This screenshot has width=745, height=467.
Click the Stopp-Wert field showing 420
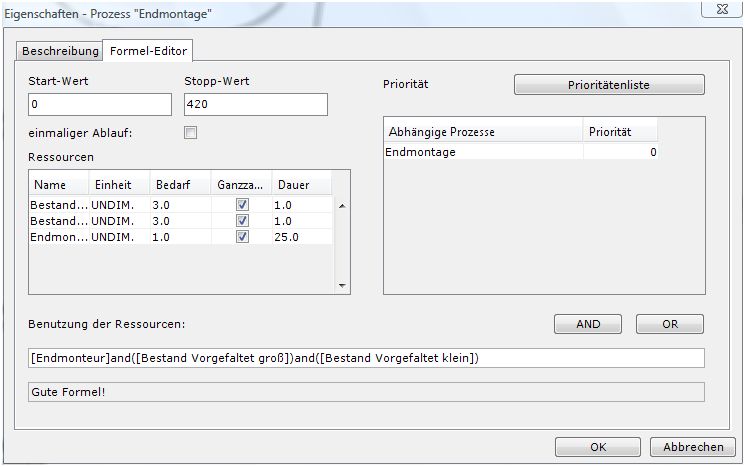click(x=256, y=105)
